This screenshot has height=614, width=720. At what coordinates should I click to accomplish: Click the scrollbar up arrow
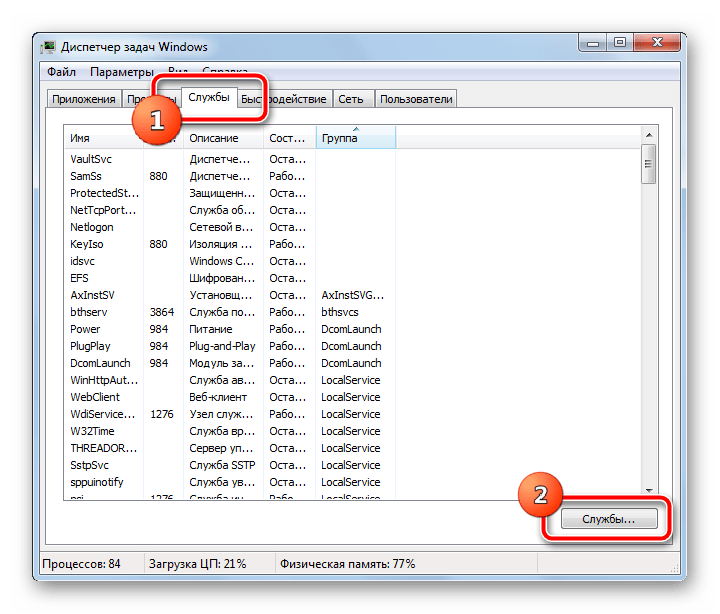click(649, 135)
